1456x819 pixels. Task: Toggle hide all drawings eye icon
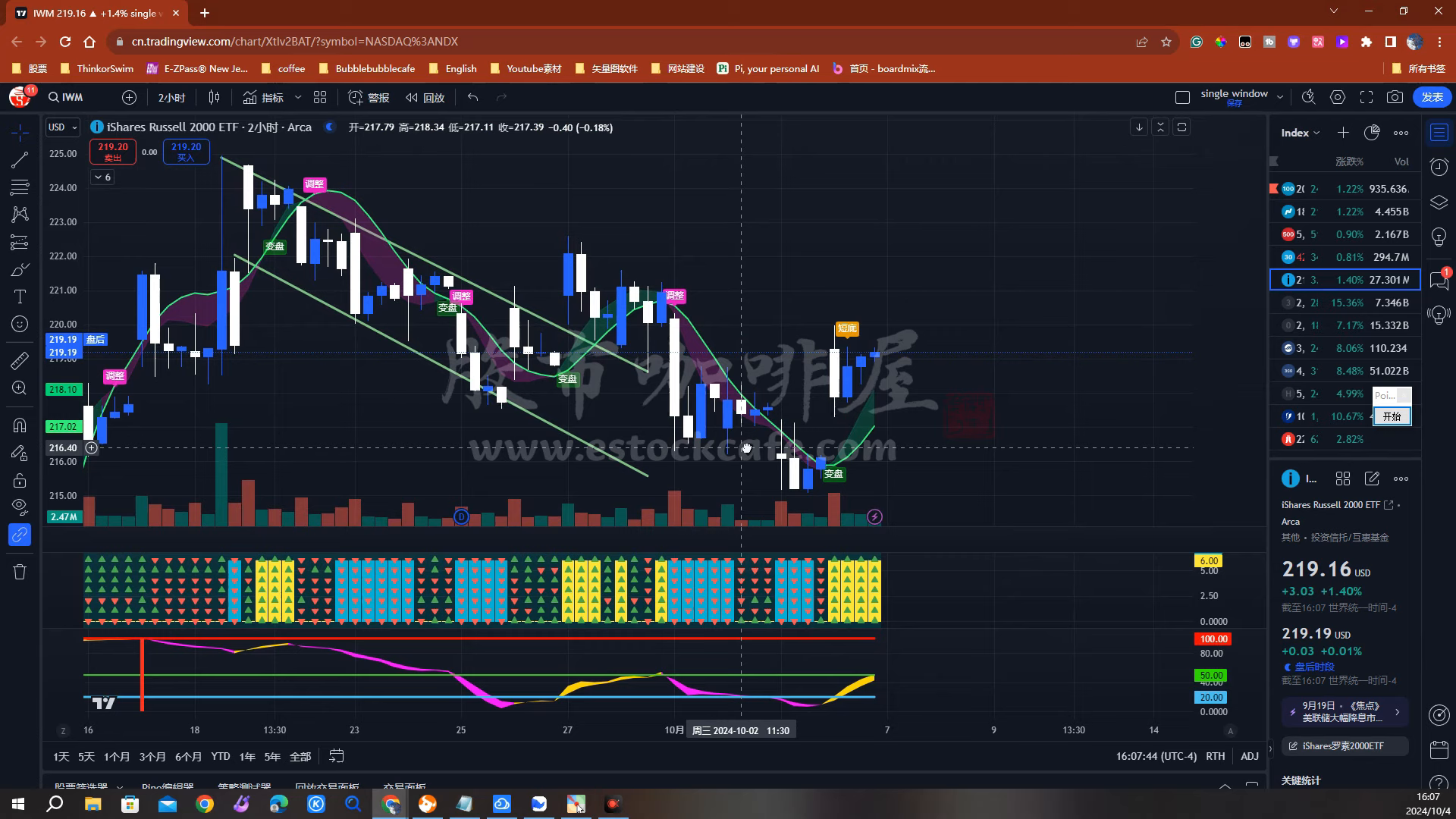pos(20,507)
